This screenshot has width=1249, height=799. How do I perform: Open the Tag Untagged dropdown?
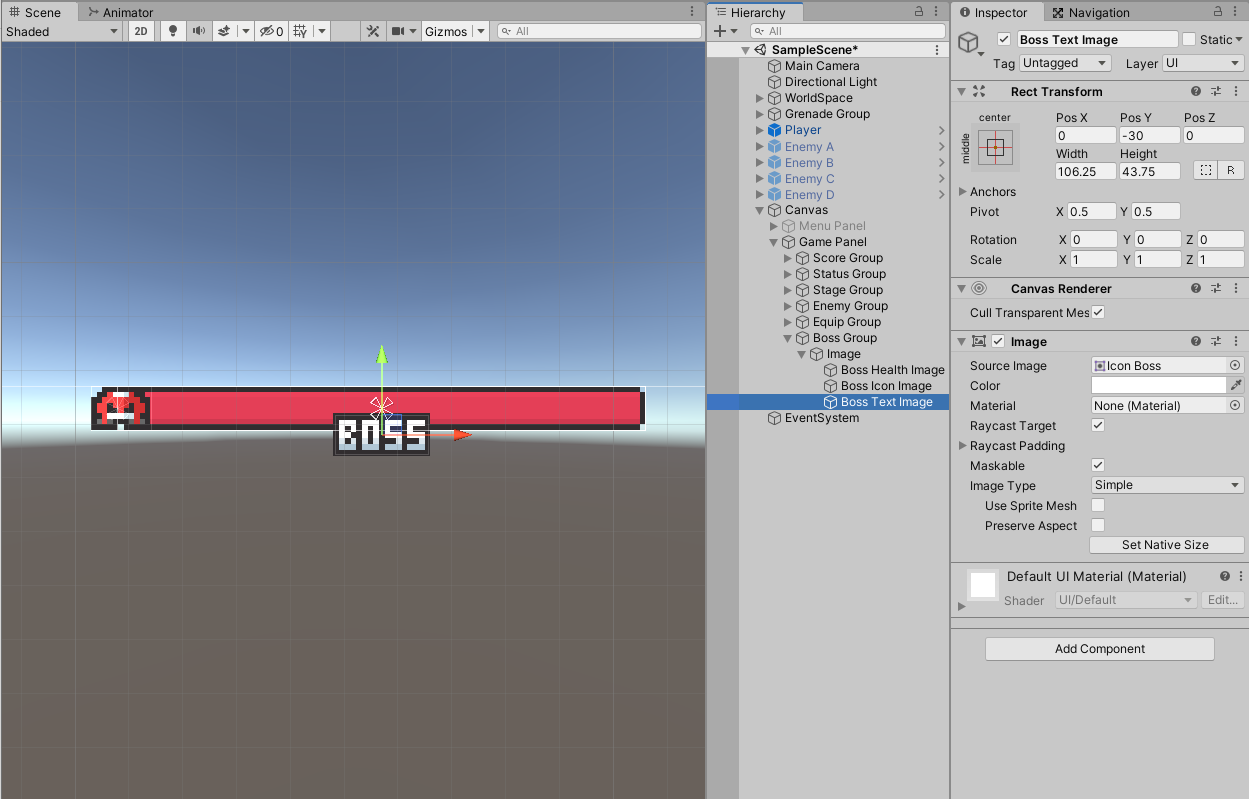[x=1065, y=63]
